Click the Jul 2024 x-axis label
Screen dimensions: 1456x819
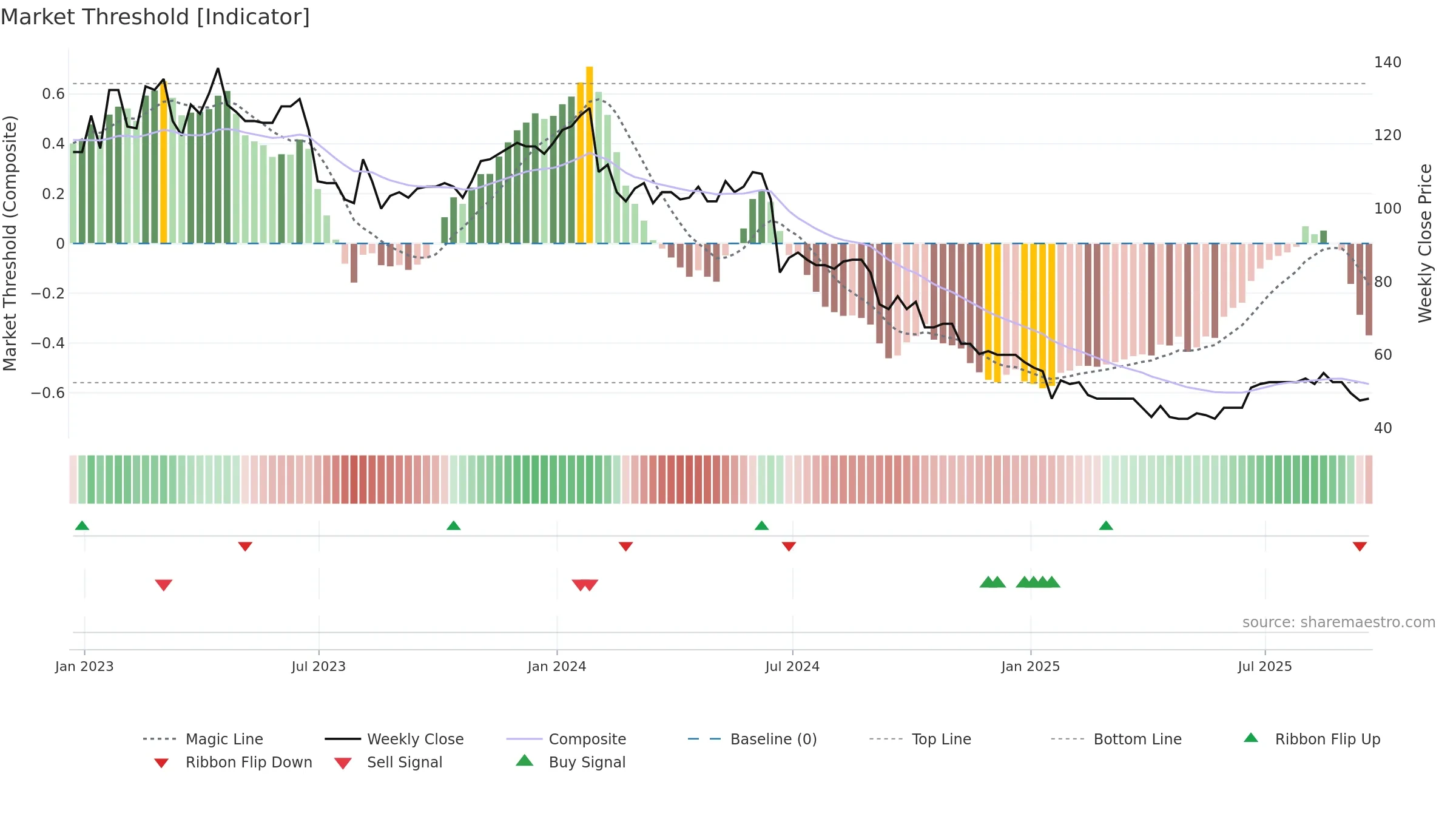tap(792, 666)
